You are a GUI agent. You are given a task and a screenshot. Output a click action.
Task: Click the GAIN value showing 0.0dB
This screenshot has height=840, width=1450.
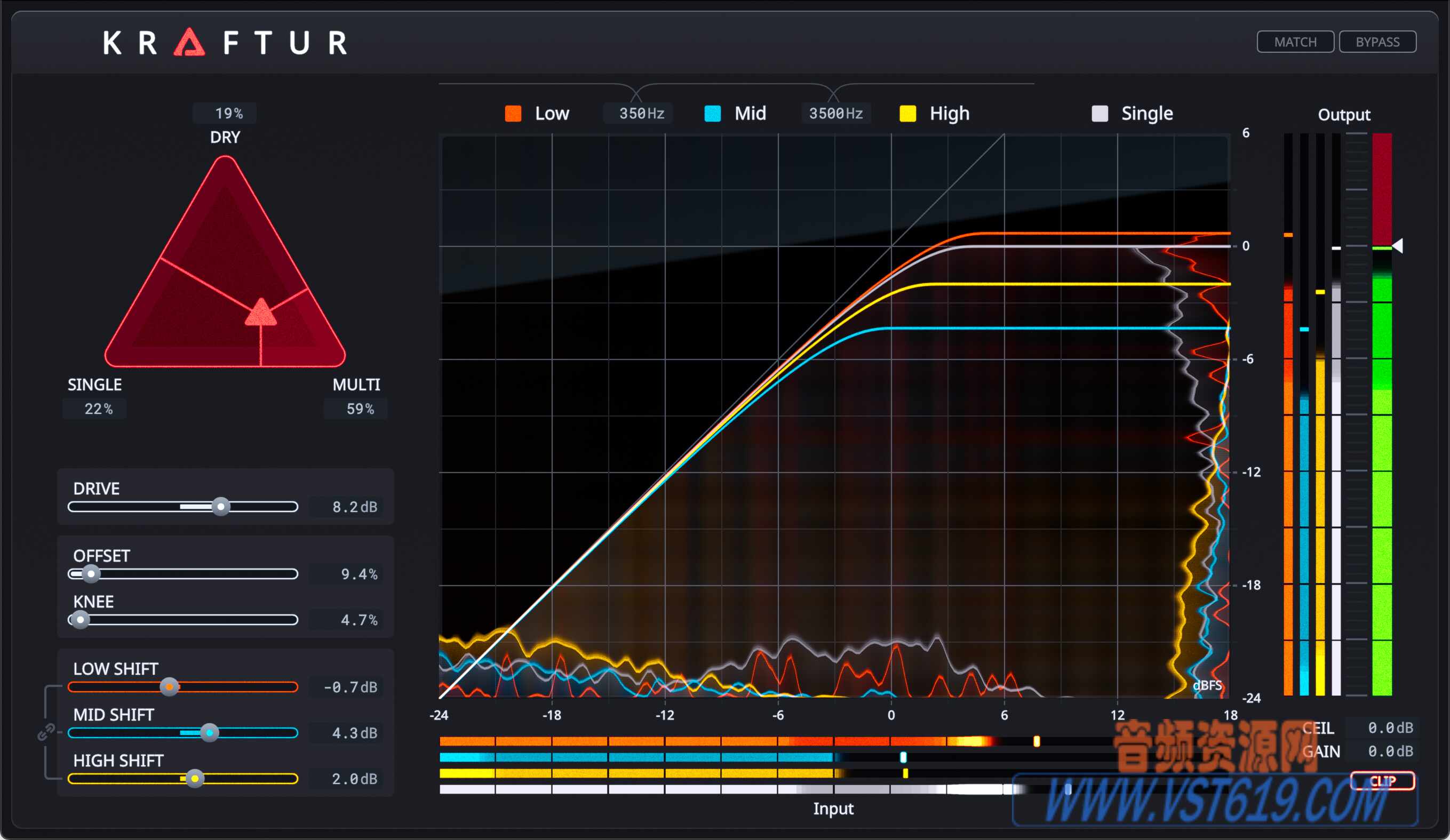[x=1391, y=752]
